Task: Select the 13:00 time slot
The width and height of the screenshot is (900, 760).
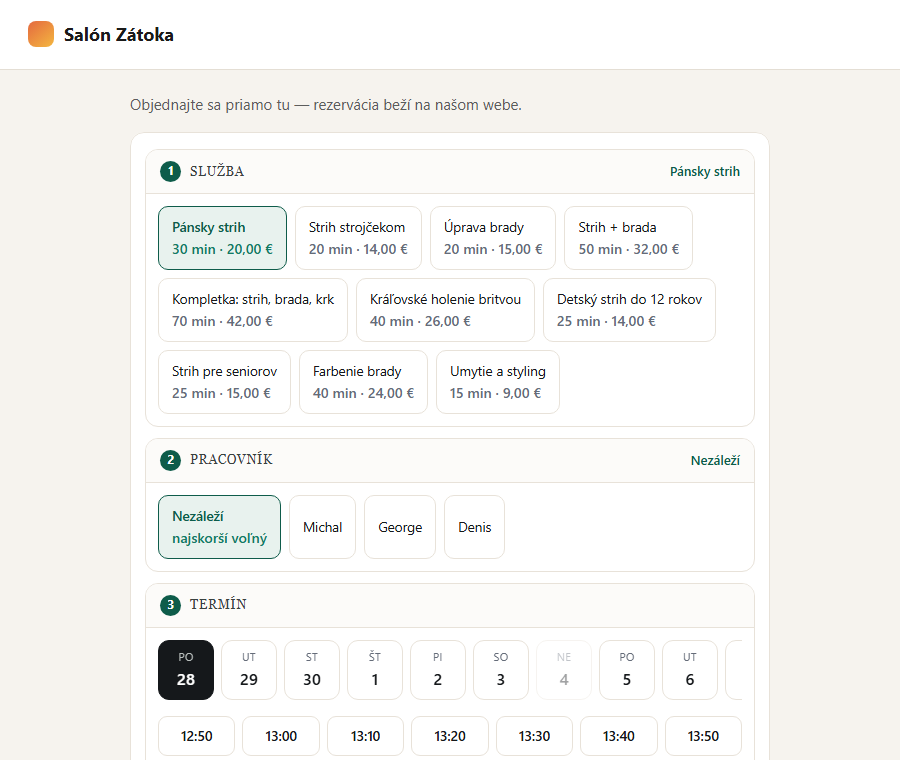Action: (281, 736)
